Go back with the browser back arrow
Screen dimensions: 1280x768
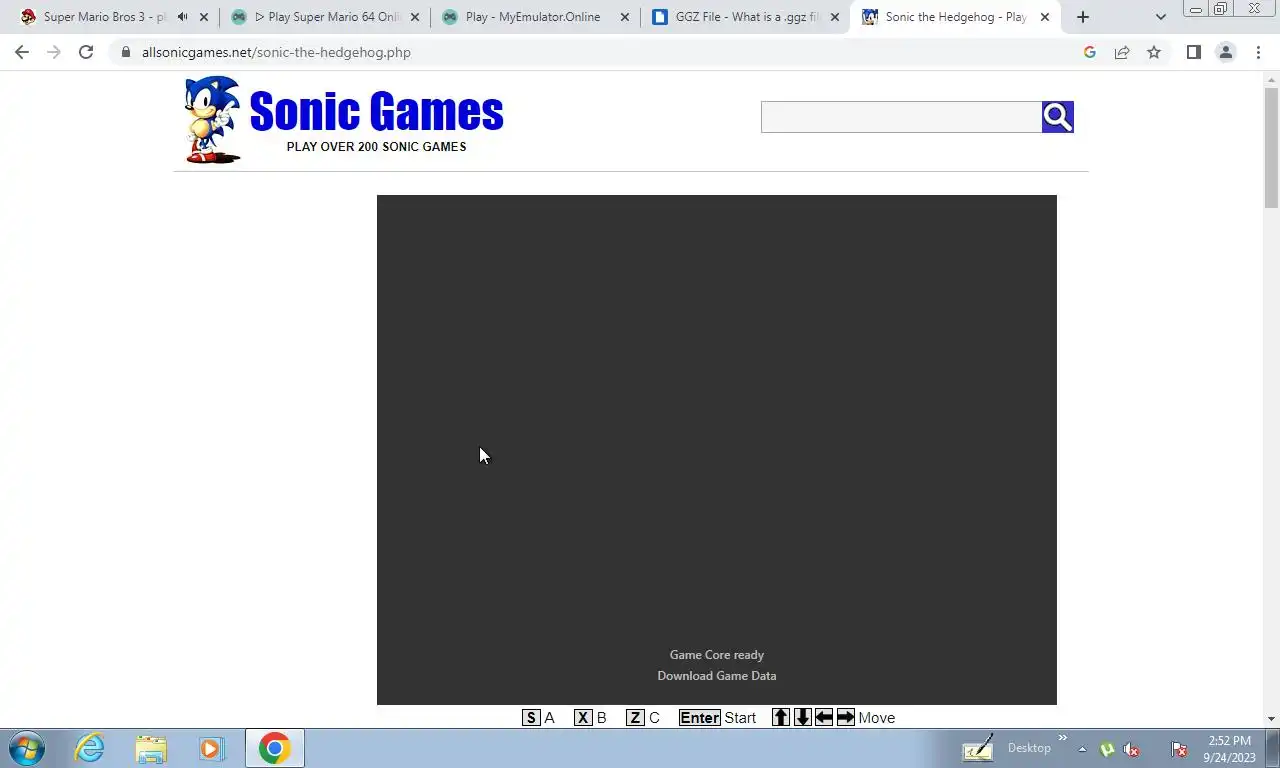point(22,52)
